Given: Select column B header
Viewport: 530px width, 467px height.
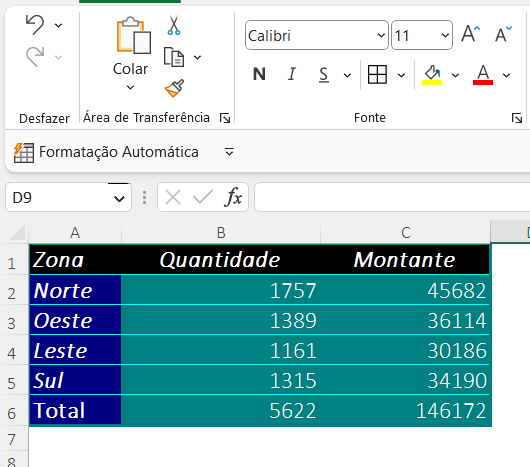Looking at the screenshot, I should pos(221,232).
